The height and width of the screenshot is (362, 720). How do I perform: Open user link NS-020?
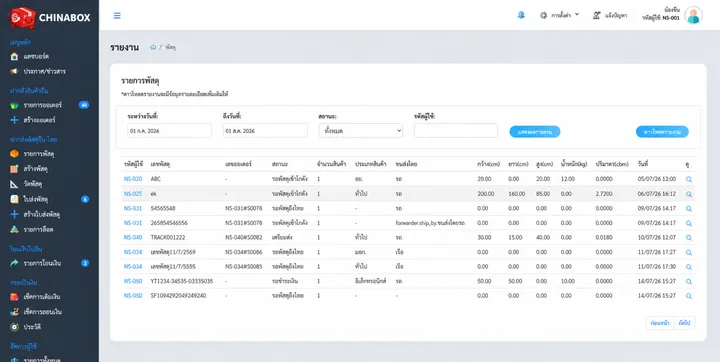click(x=133, y=179)
